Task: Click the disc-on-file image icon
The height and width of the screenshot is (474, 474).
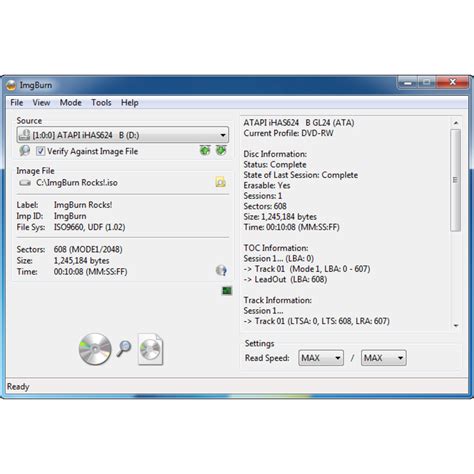Action: click(150, 349)
